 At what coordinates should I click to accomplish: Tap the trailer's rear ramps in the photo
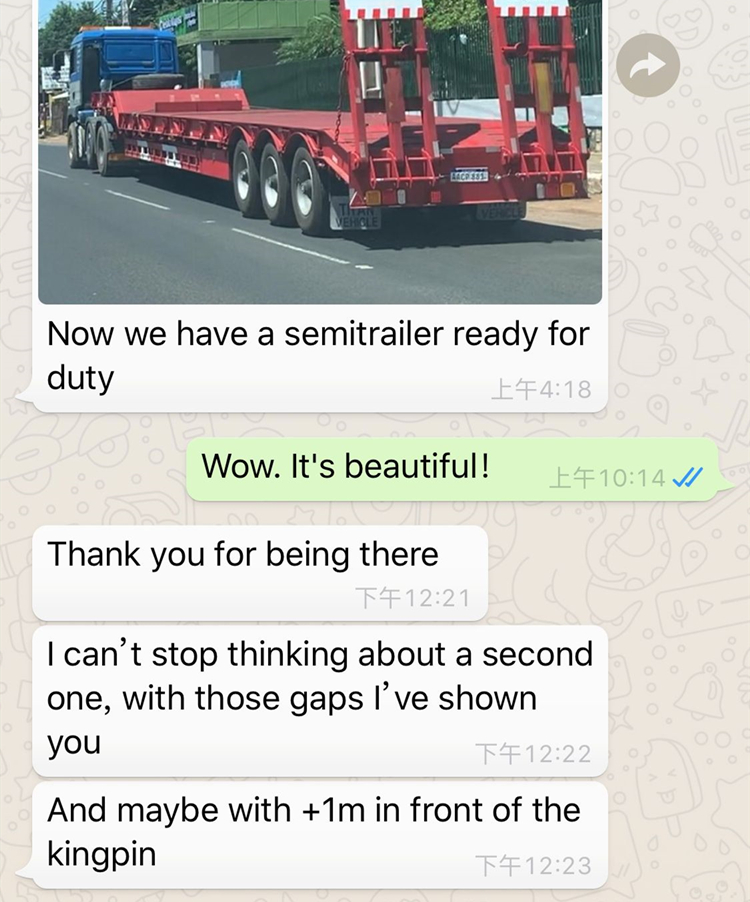[466, 98]
